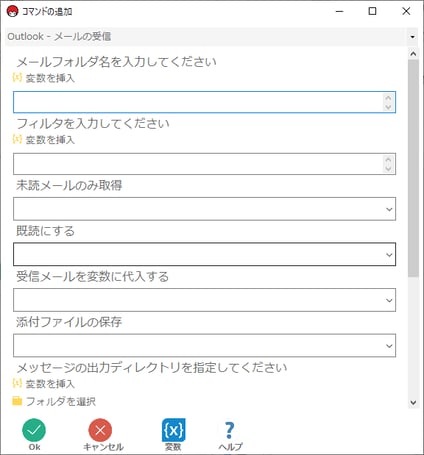Open the ヘルプ question mark icon
424x455 pixels.
click(x=229, y=430)
